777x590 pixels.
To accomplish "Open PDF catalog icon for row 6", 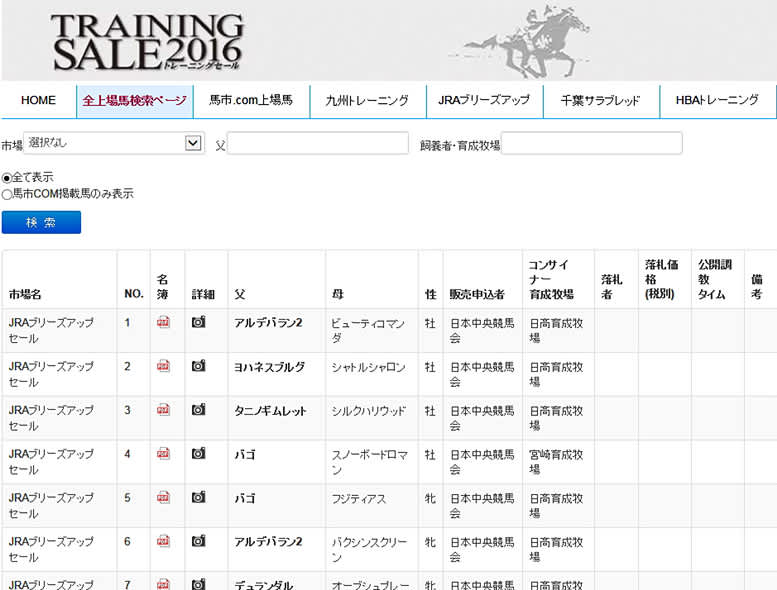I will [x=163, y=540].
